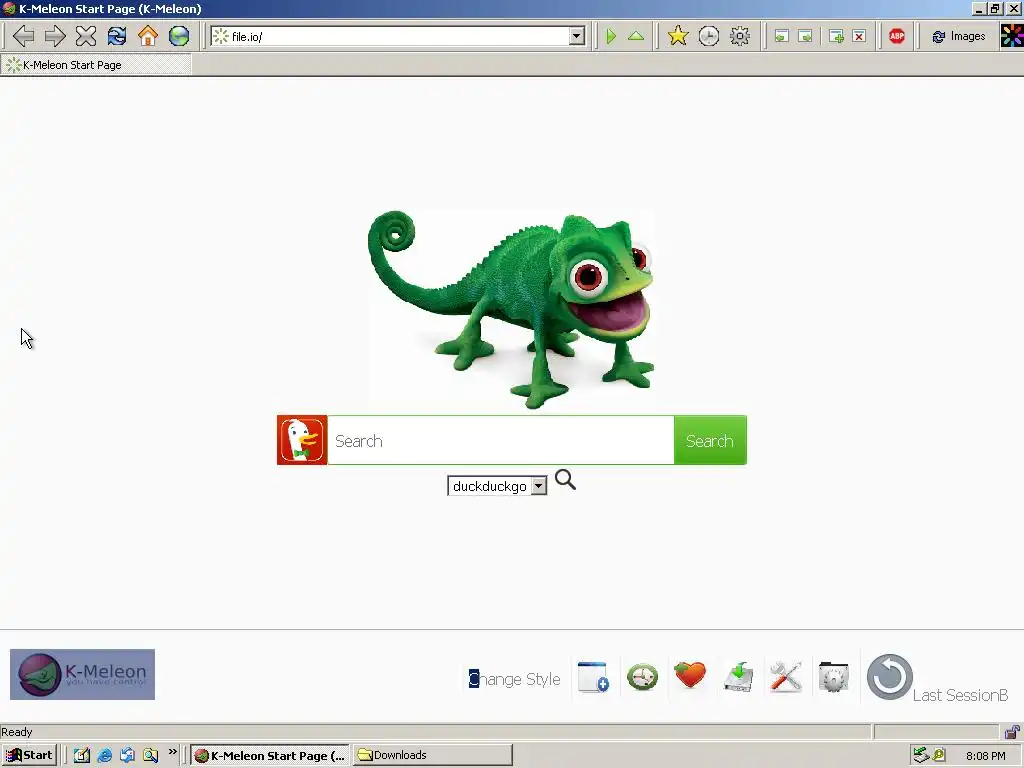Click the 8:08 PM system clock
1024x768 pixels.
[986, 756]
